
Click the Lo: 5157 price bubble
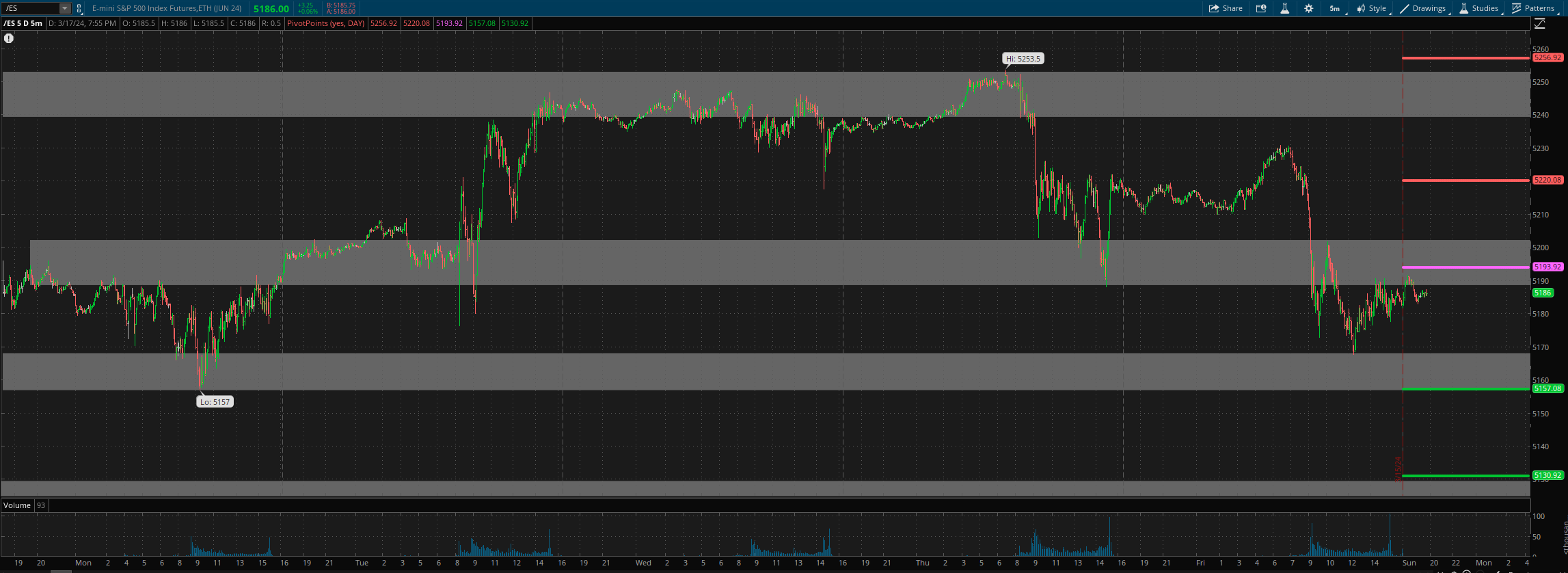tap(215, 402)
